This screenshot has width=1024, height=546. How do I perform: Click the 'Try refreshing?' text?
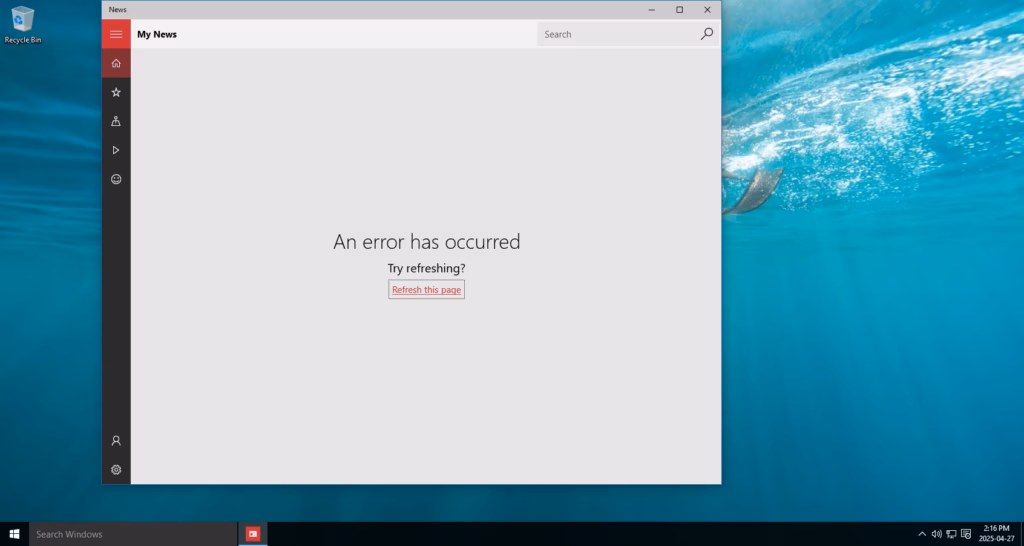(x=426, y=268)
